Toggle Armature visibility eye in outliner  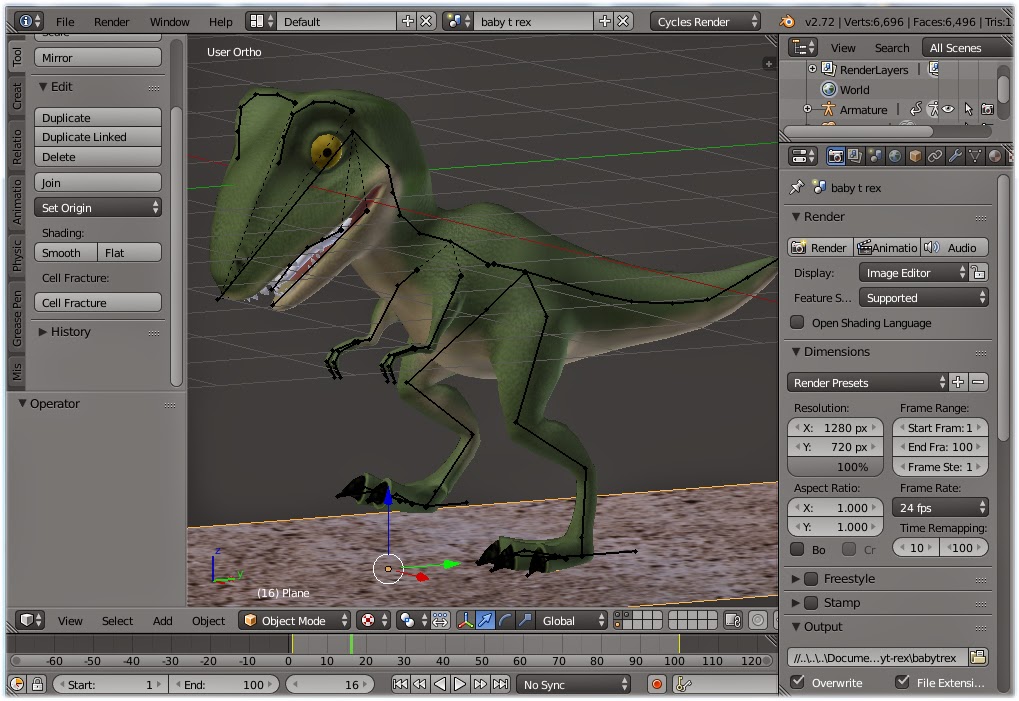pos(948,110)
